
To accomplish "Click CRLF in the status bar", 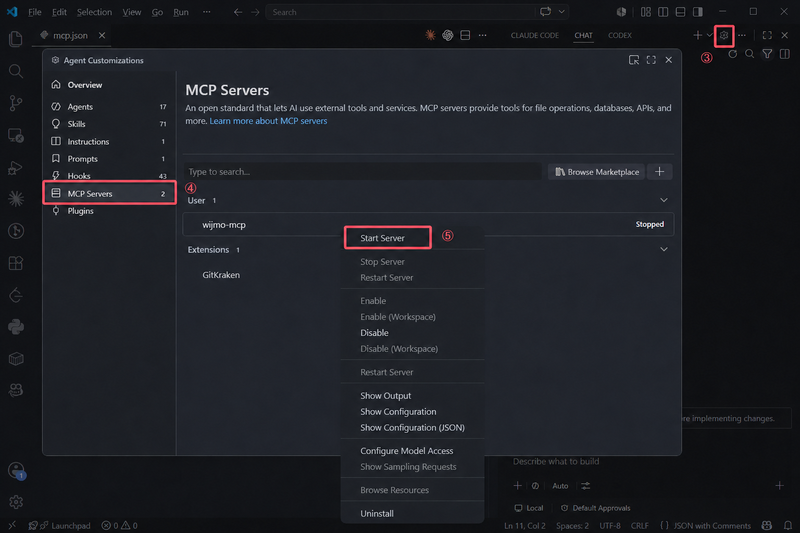I will [x=639, y=525].
